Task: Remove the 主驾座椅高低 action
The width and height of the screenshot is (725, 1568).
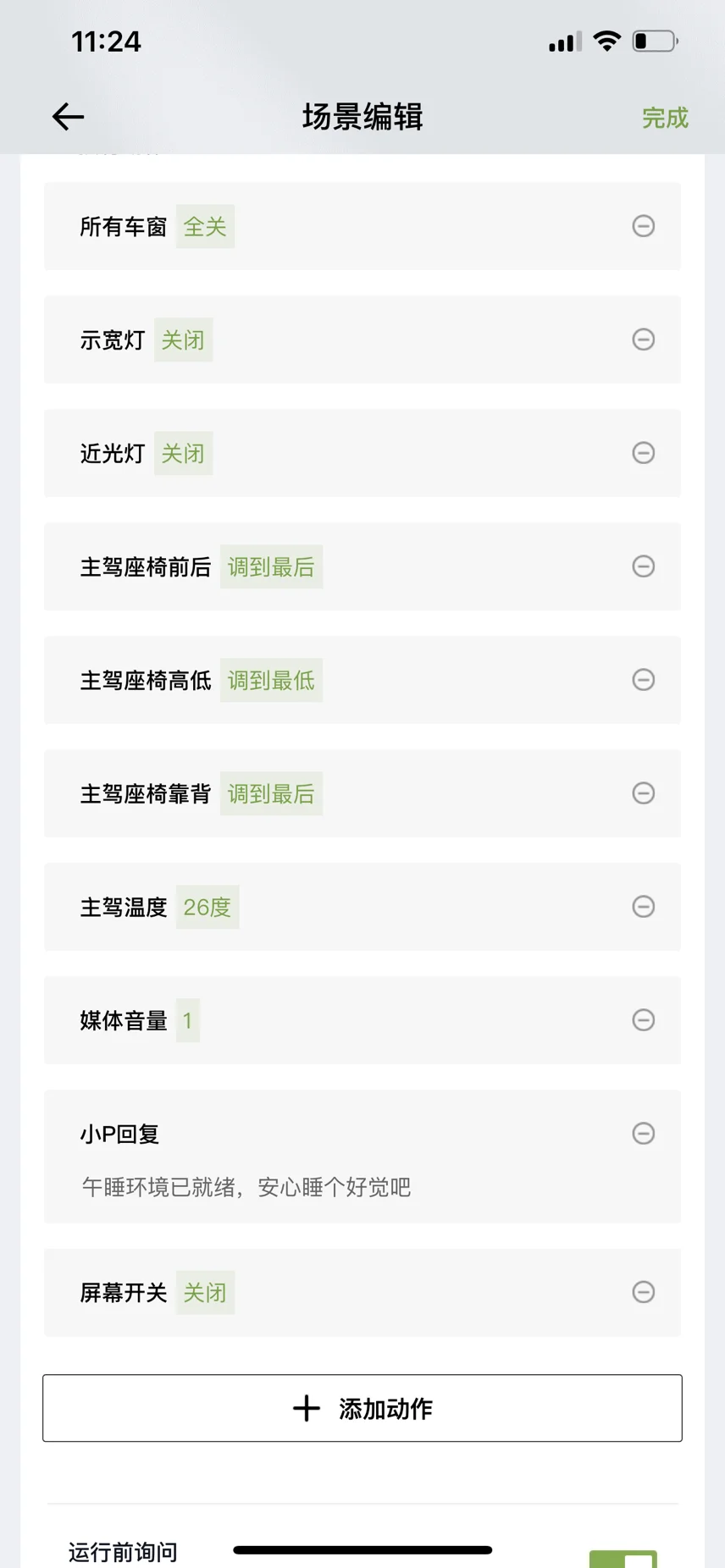Action: (x=644, y=680)
